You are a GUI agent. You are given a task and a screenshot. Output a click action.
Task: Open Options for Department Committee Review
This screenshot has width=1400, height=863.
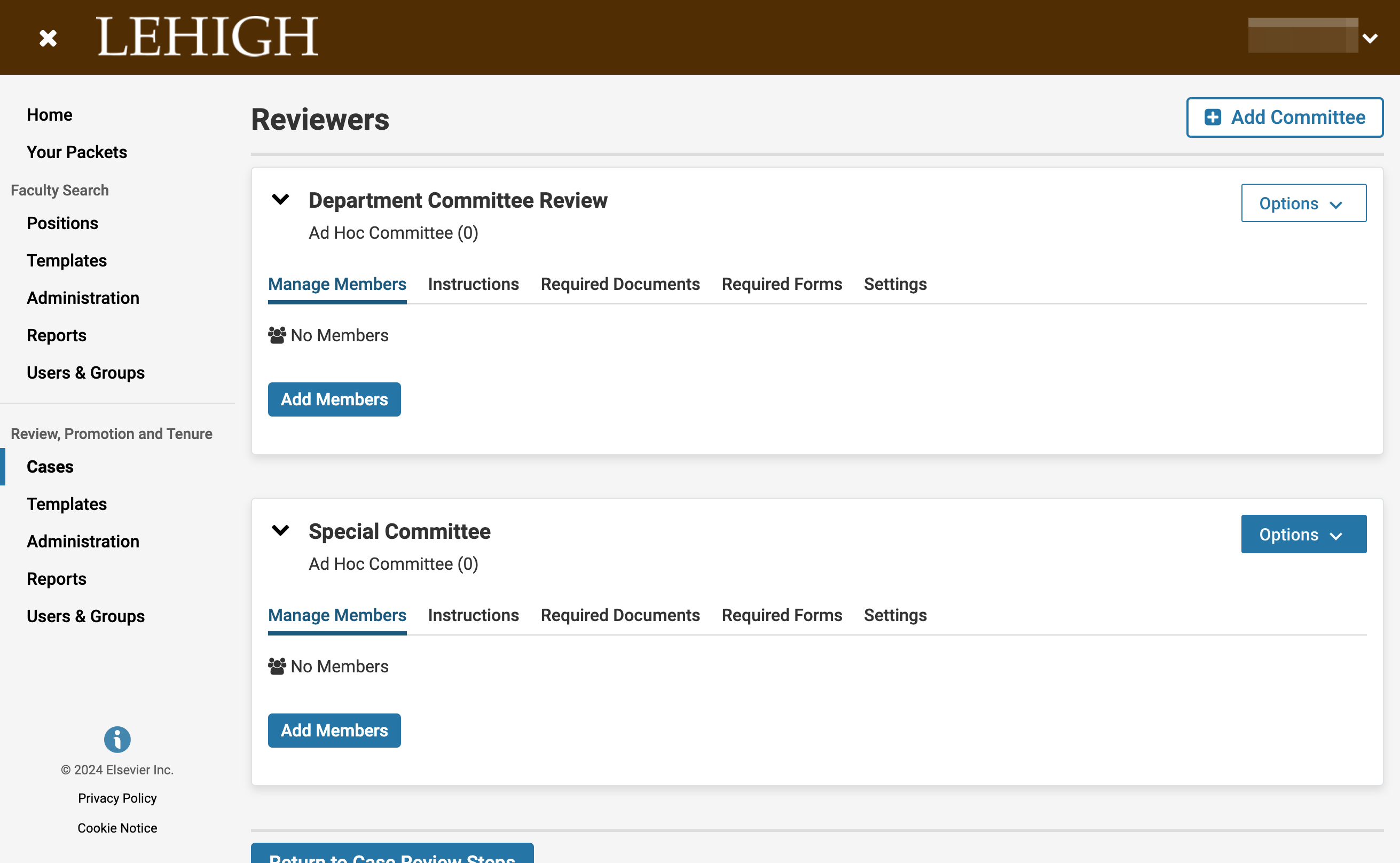click(x=1303, y=203)
